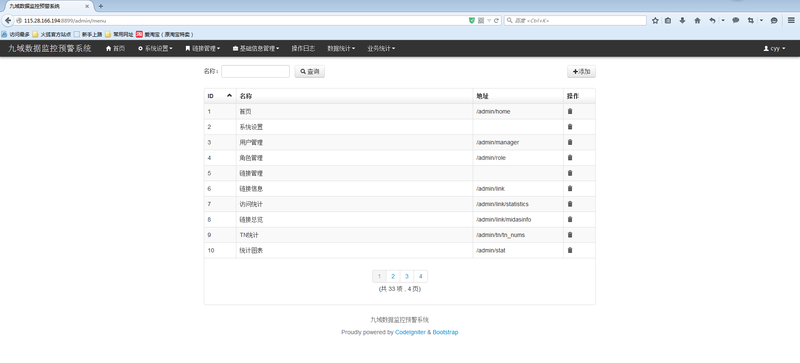The image size is (800, 363).
Task: Go to pagination page 3
Action: click(x=407, y=276)
